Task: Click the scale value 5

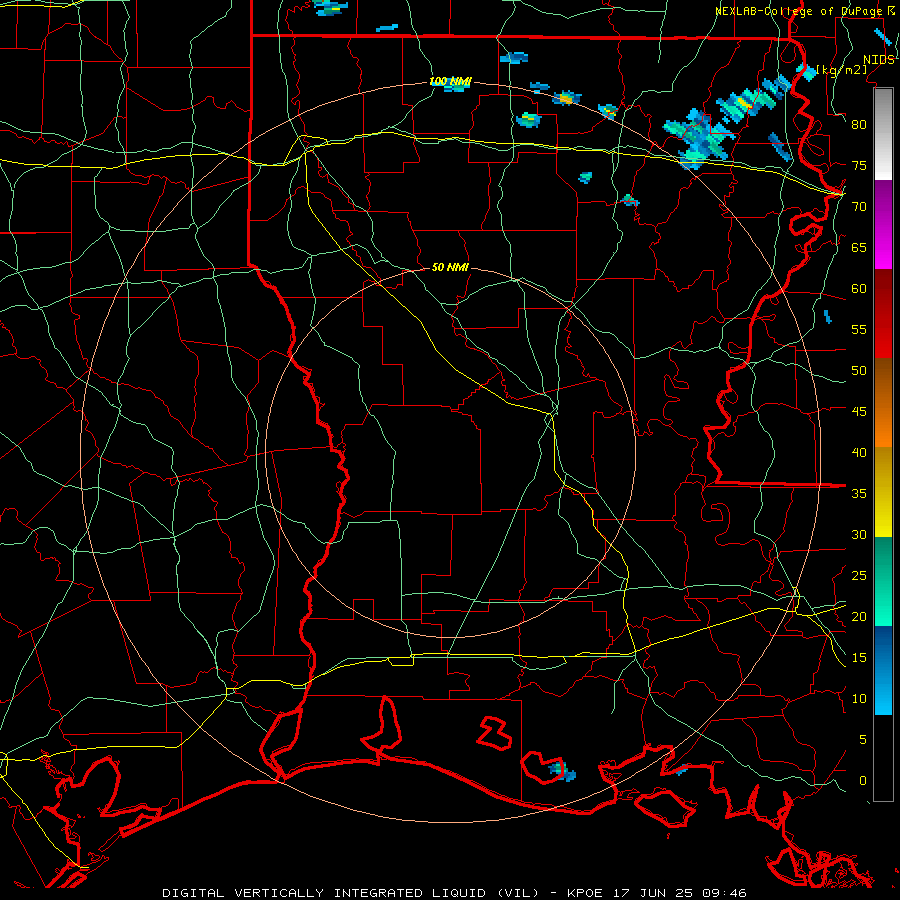Action: coord(863,740)
